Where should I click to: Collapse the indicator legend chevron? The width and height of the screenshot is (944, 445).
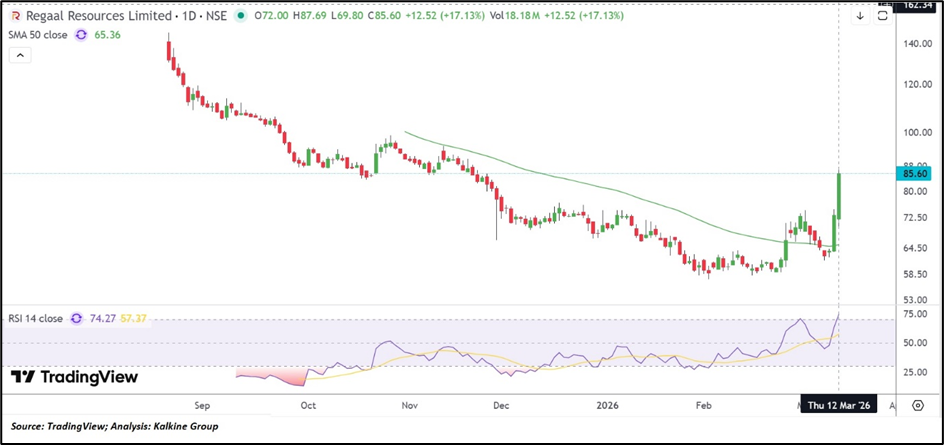(19, 56)
